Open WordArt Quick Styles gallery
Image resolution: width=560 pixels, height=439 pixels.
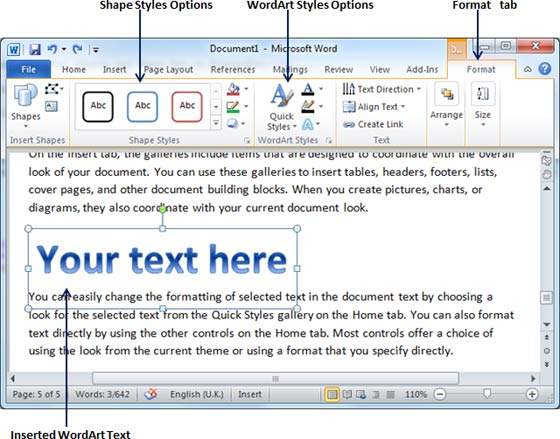click(x=281, y=107)
